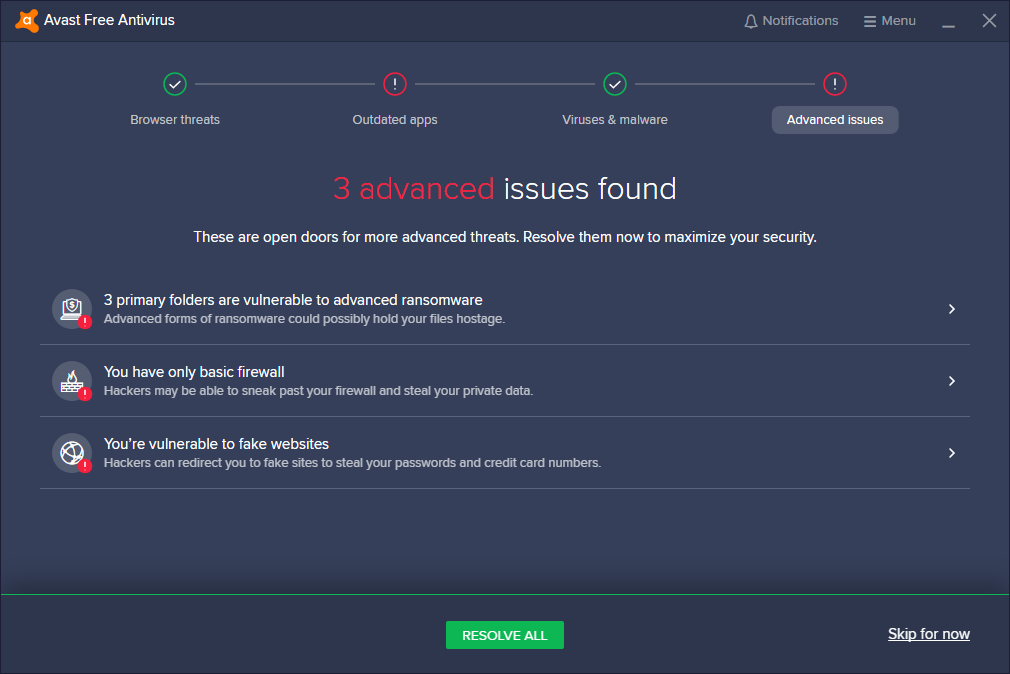Open 'You have only basic firewall' row
Screen dimensions: 1010x674
[505, 381]
